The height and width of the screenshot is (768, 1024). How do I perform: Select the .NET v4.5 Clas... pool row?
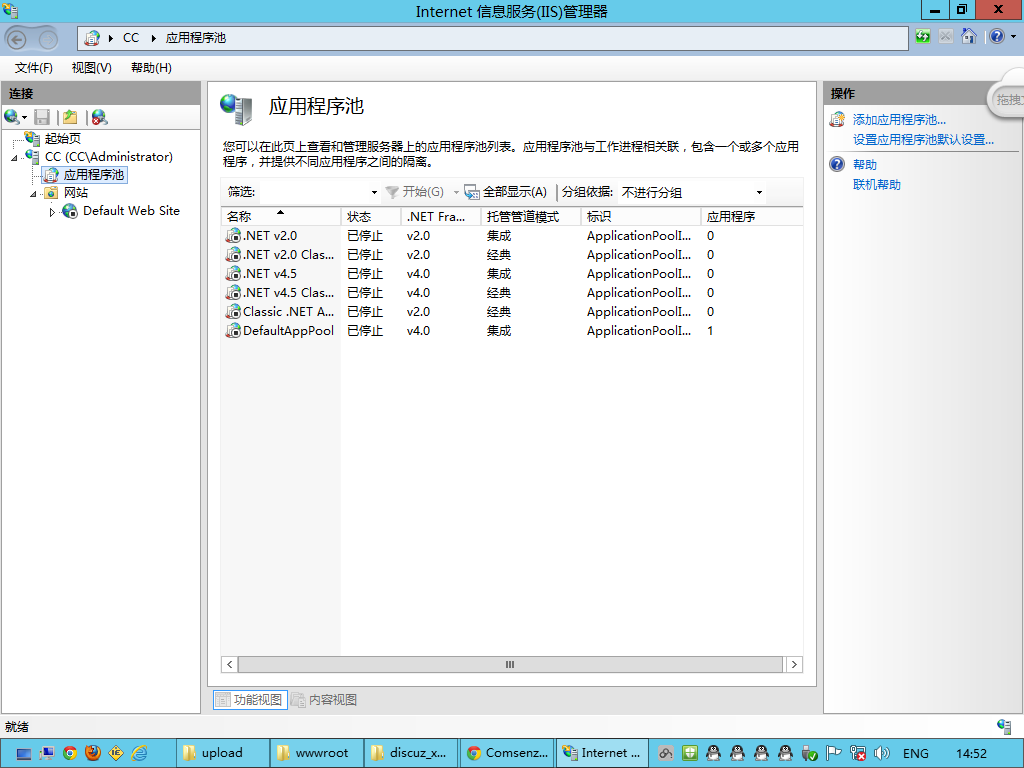coord(511,293)
